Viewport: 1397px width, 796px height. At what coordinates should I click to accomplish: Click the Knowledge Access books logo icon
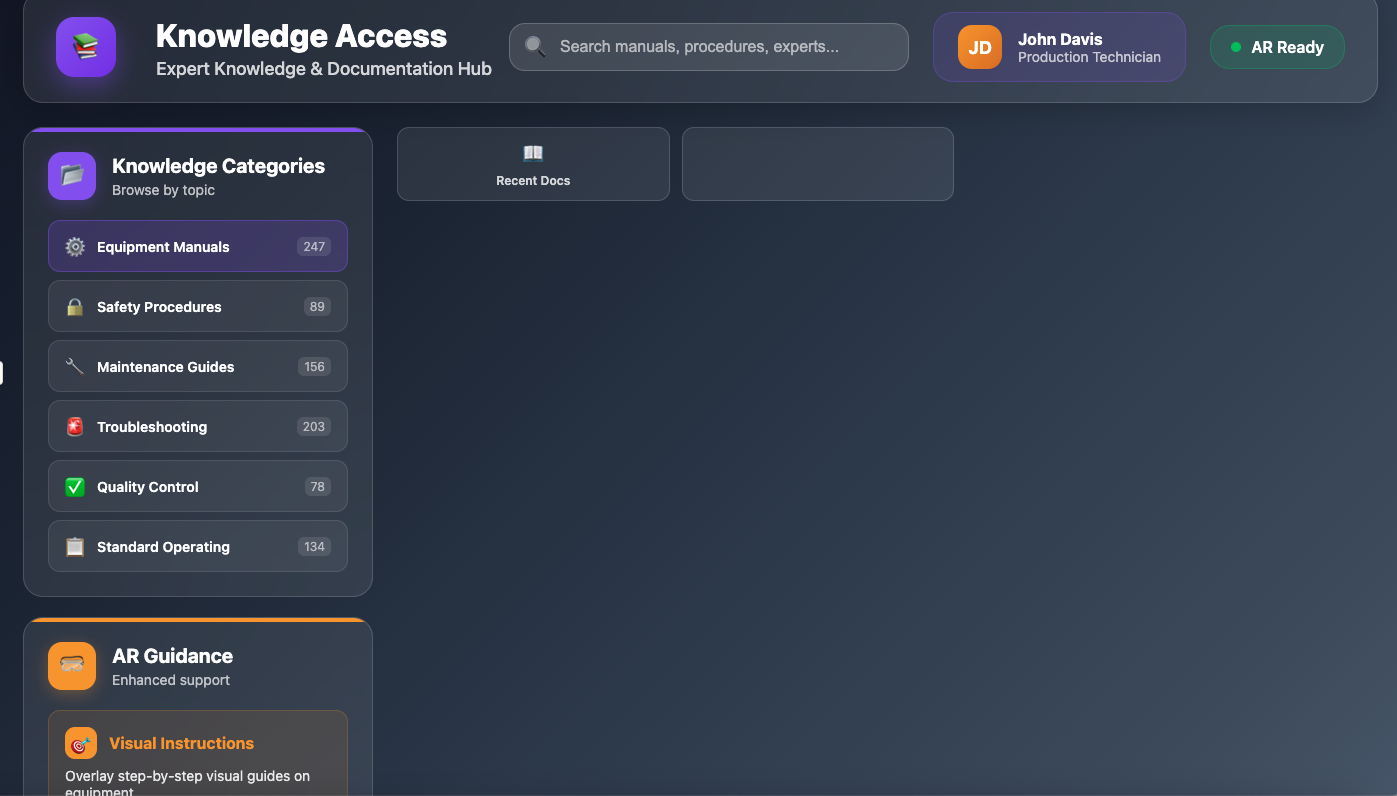click(x=86, y=47)
